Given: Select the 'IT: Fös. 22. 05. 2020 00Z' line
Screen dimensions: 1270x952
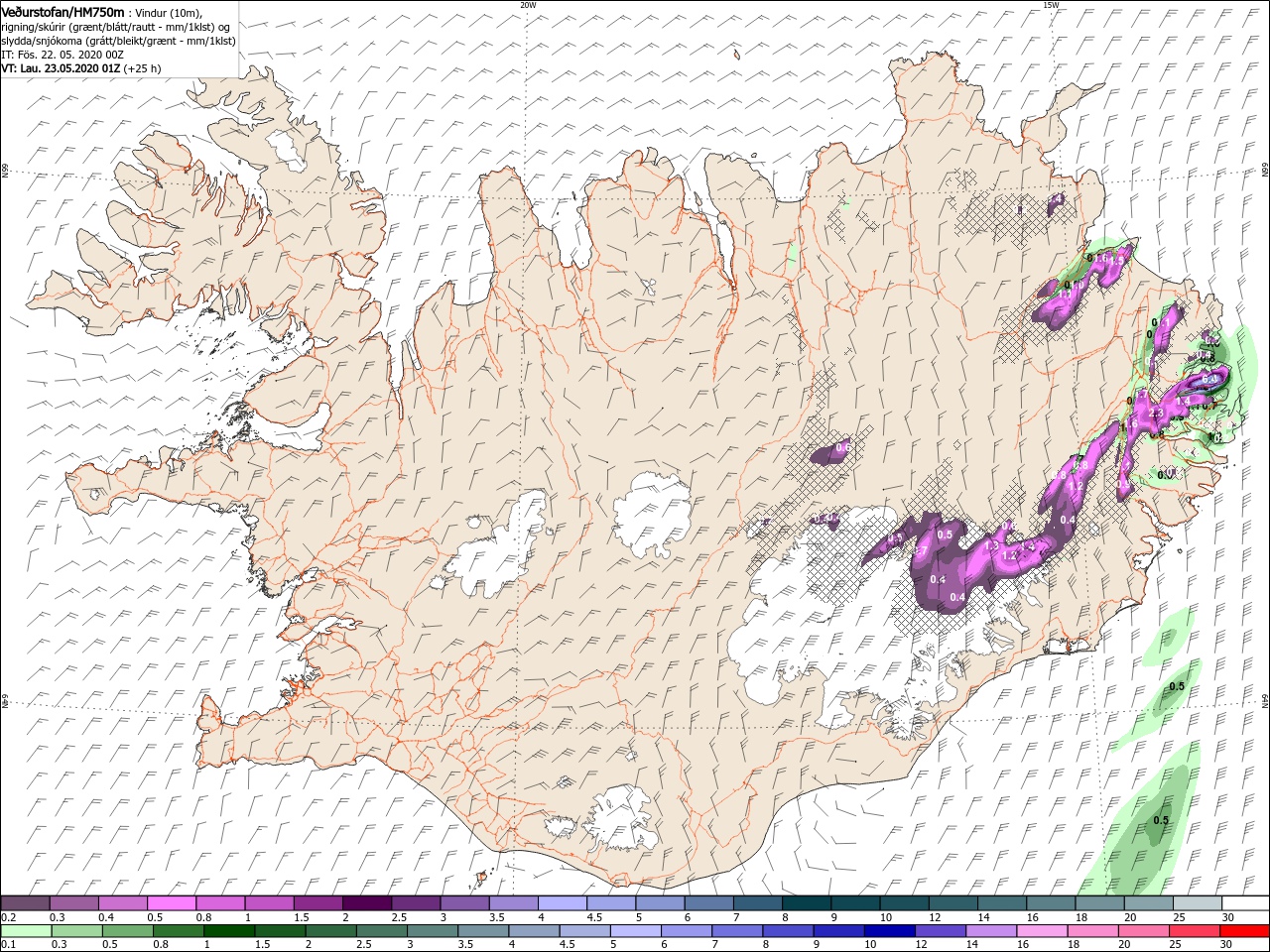Looking at the screenshot, I should point(61,55).
